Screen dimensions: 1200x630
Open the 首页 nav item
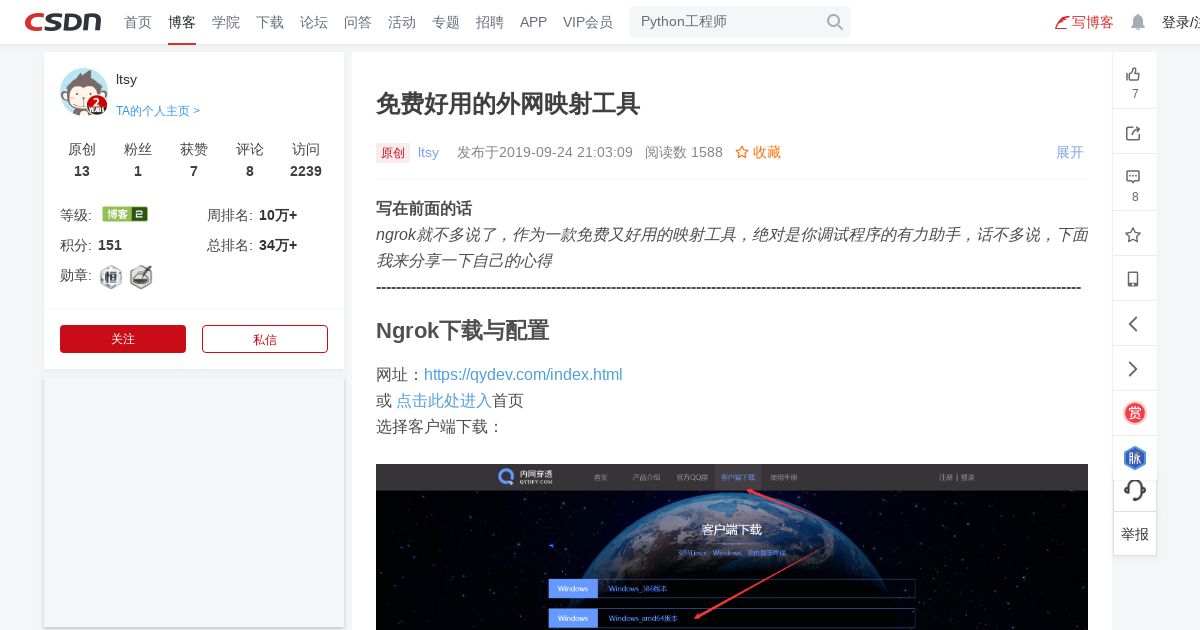pyautogui.click(x=138, y=22)
